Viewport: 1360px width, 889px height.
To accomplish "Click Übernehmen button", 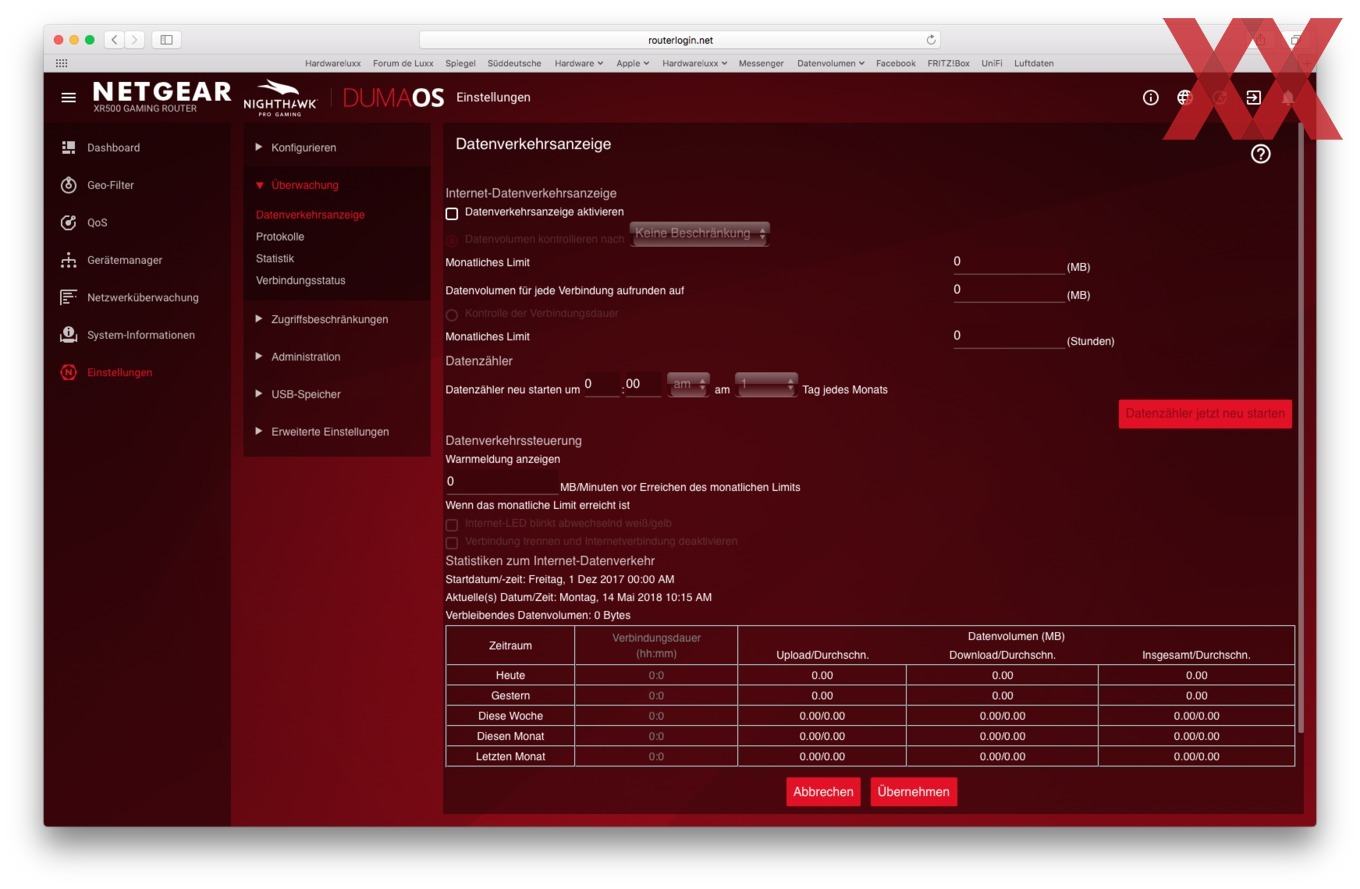I will [x=913, y=792].
